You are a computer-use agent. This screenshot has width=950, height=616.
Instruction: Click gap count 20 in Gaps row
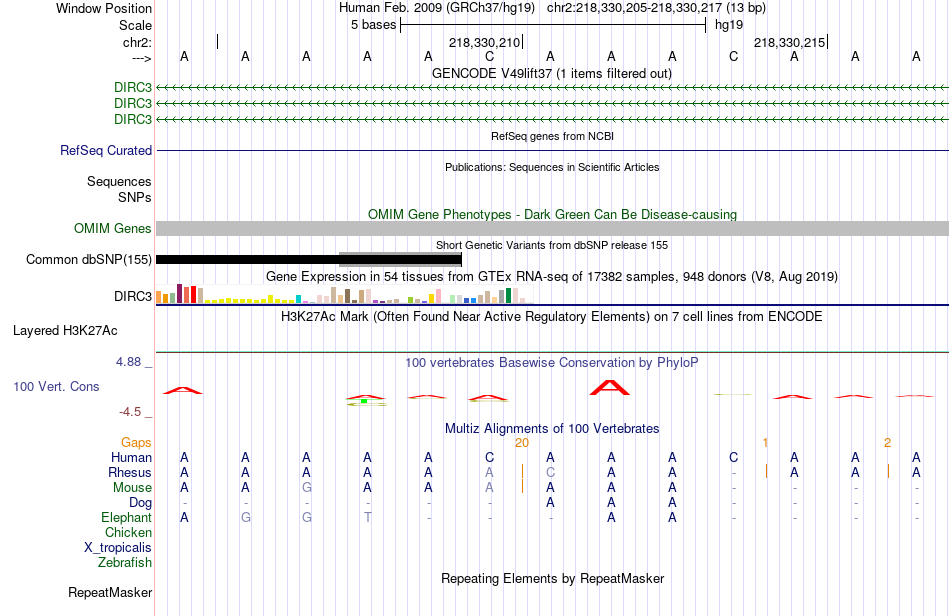[522, 443]
